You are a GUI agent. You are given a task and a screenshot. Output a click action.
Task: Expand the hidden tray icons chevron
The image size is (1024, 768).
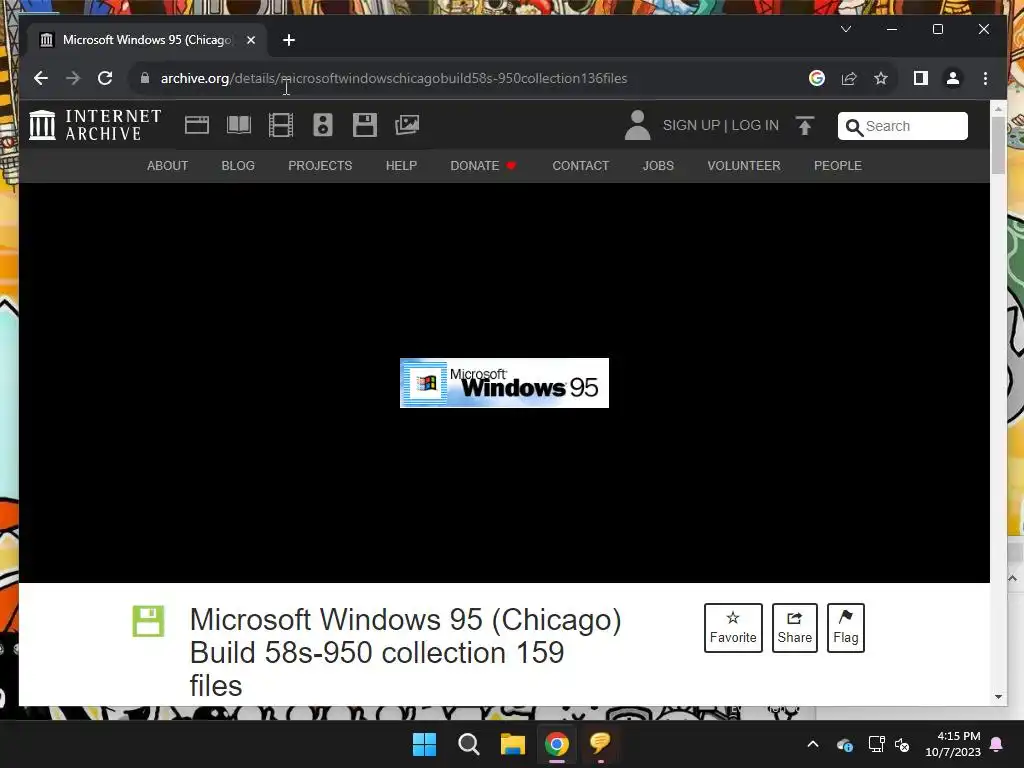[813, 744]
